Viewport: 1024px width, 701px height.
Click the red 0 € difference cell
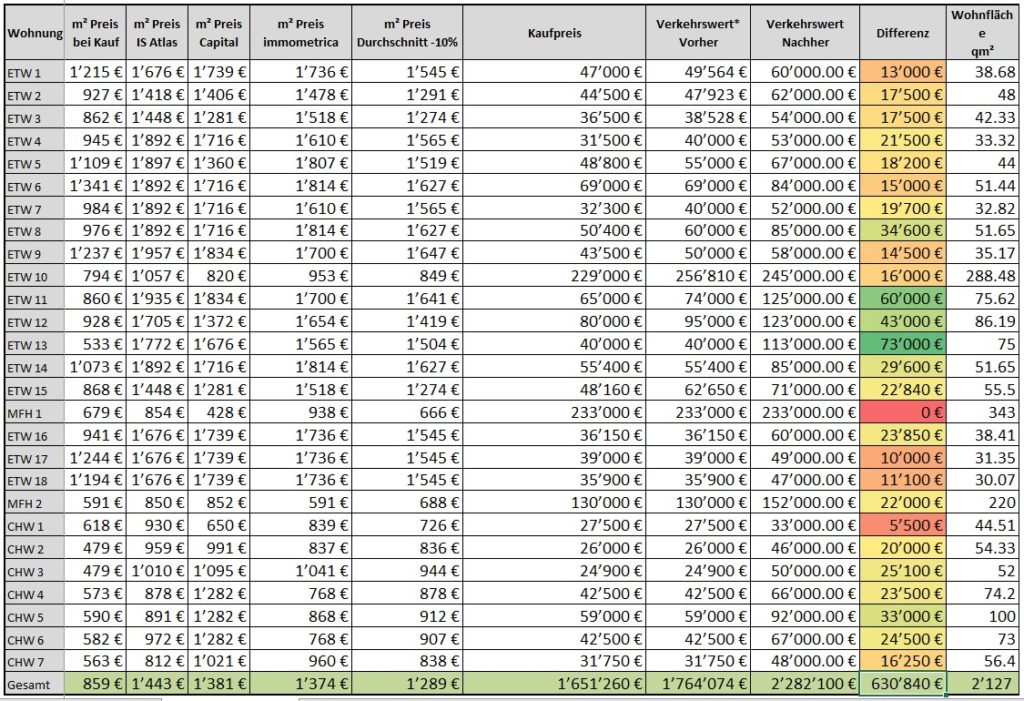pos(903,412)
